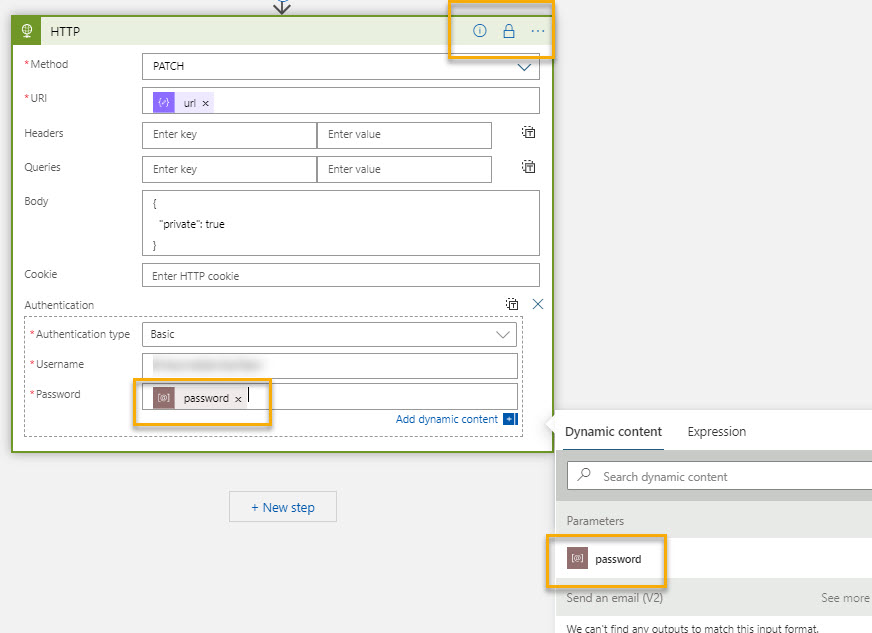The width and height of the screenshot is (872, 633).
Task: Click See more for Send an email (V2)
Action: 845,598
